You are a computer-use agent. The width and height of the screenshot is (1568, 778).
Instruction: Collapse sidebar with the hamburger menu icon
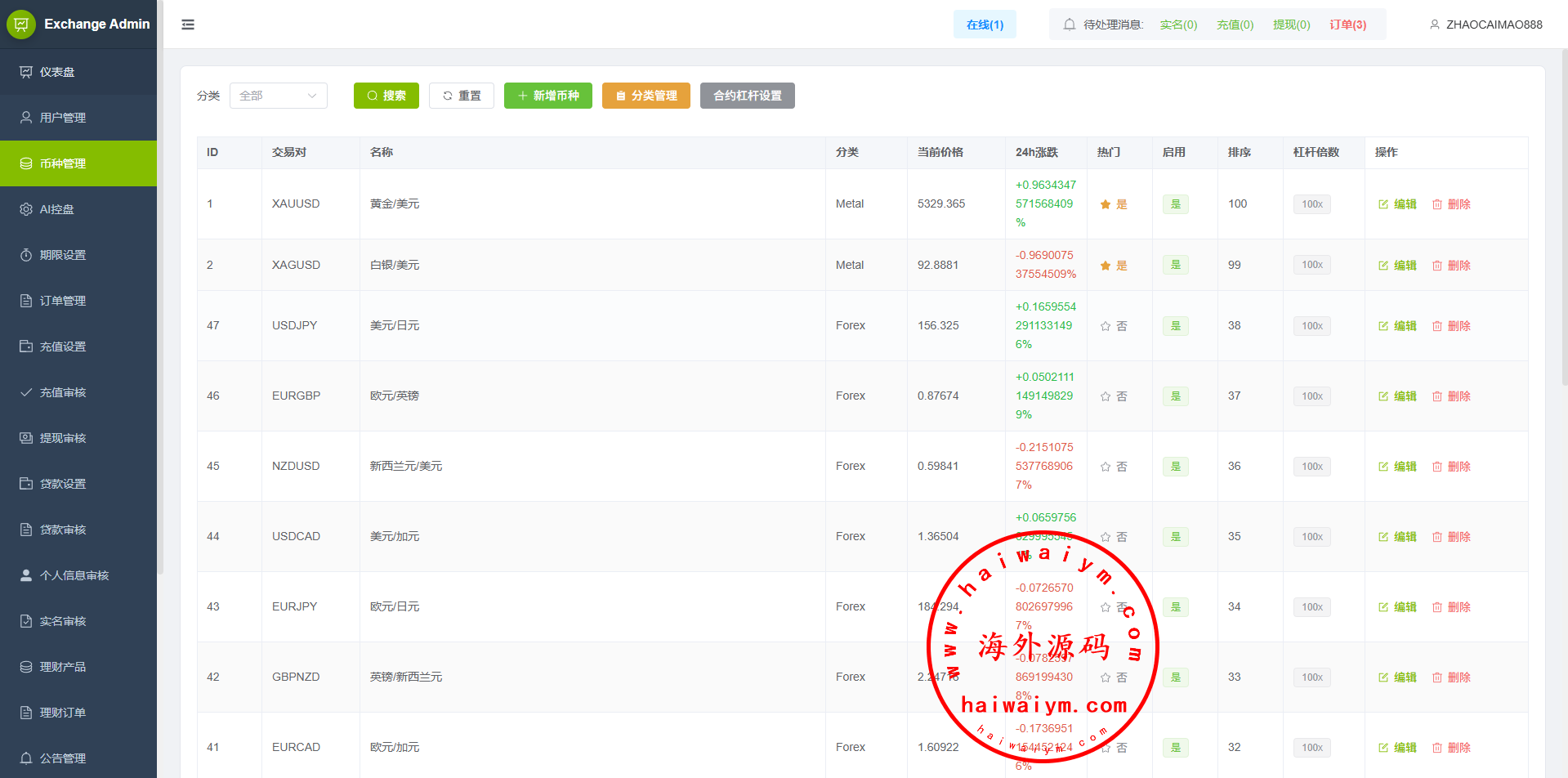click(x=188, y=25)
